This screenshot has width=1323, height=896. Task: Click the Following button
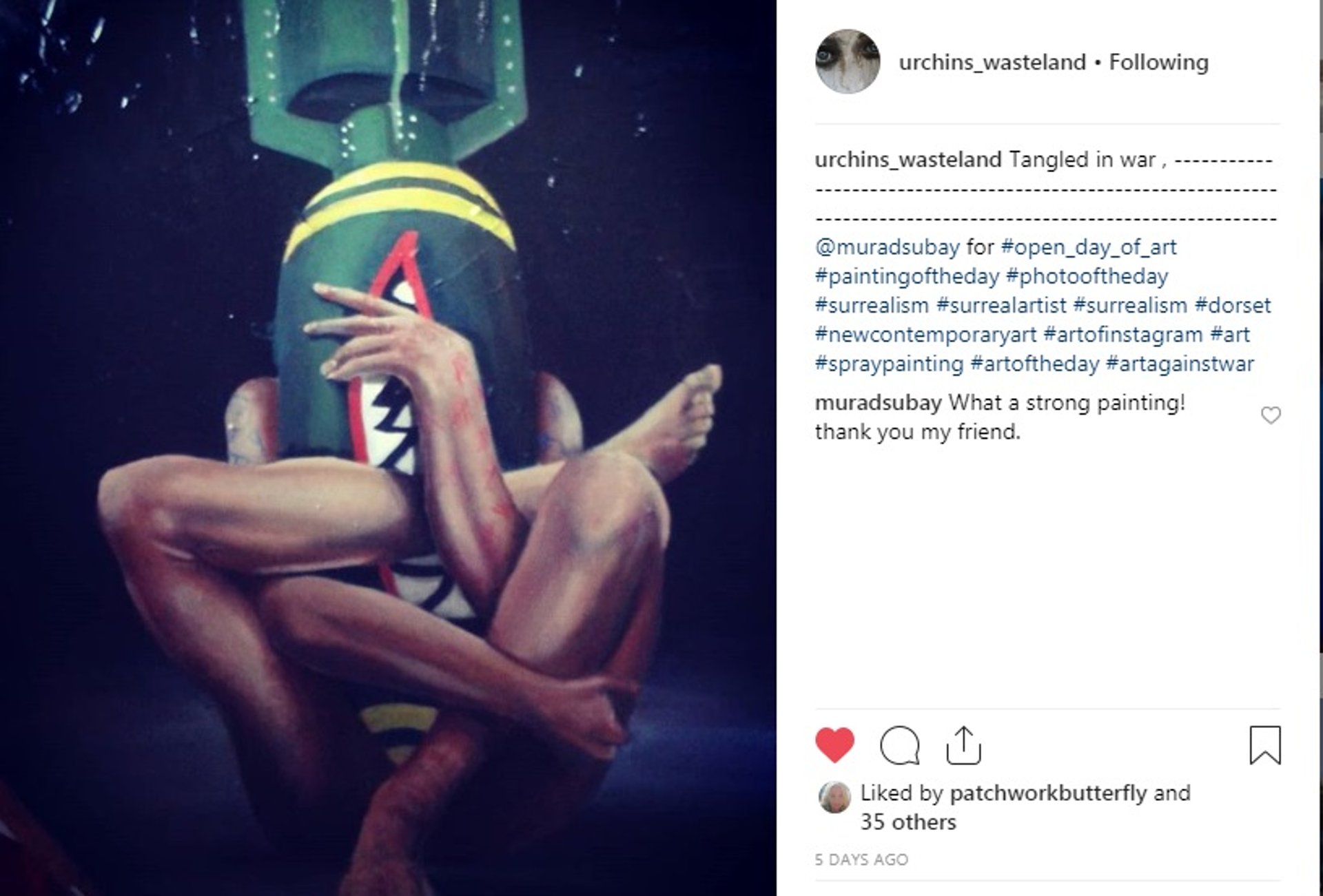pos(1158,62)
